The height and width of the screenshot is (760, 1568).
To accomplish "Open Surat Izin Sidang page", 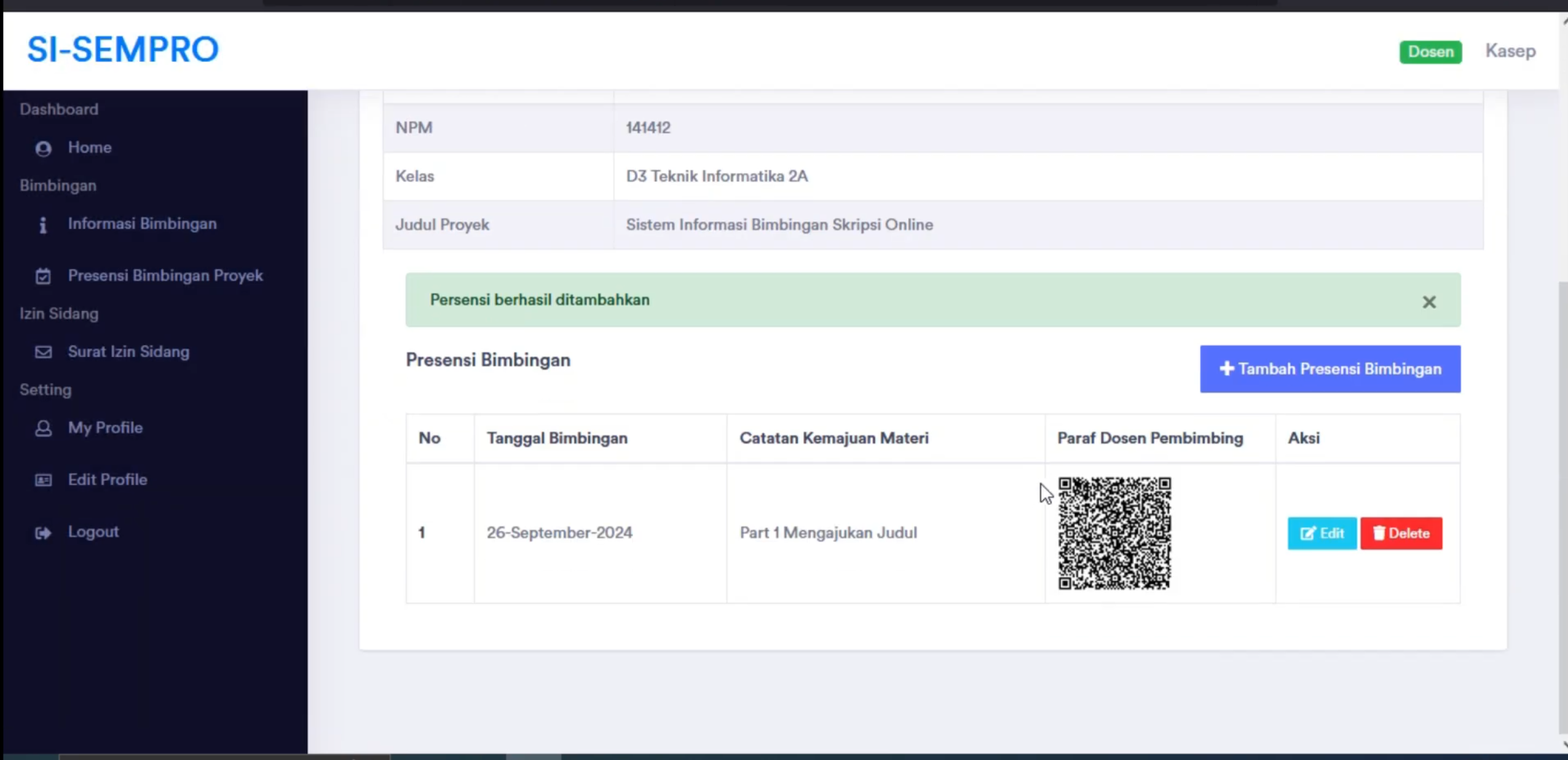I will tap(128, 352).
